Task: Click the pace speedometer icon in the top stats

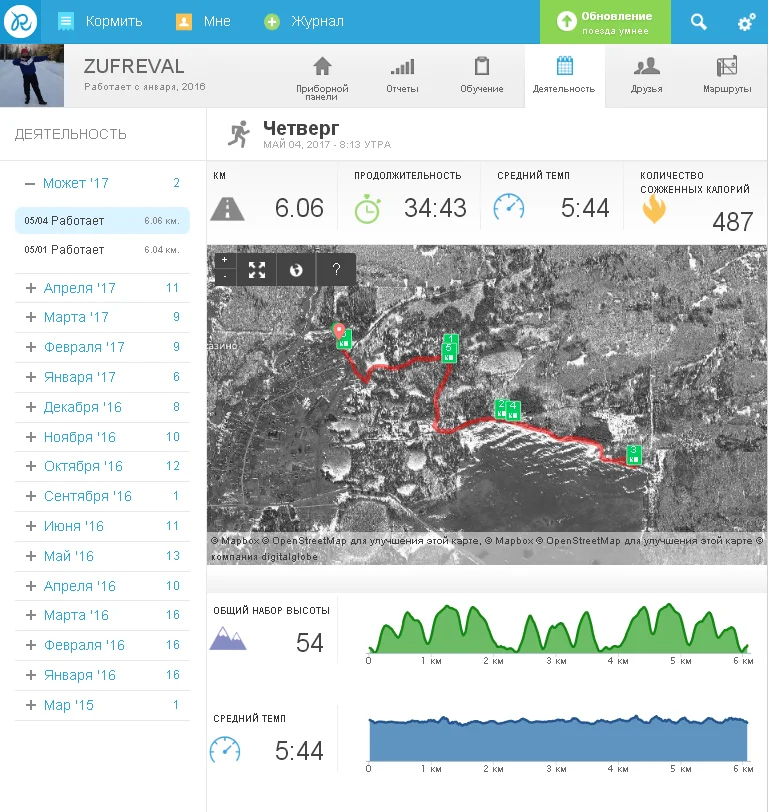Action: pyautogui.click(x=509, y=207)
